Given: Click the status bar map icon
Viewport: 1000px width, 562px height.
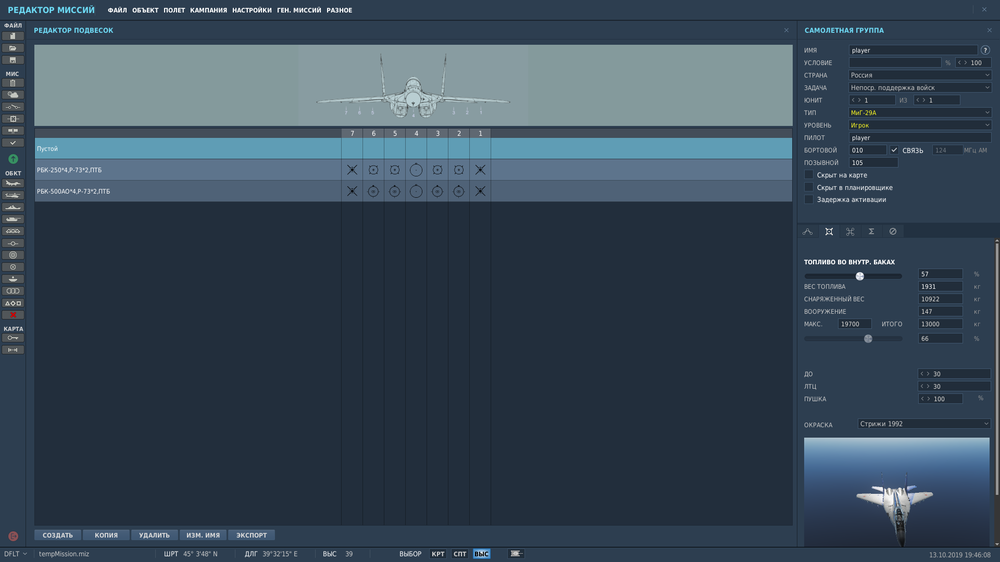Looking at the screenshot, I should click(516, 554).
